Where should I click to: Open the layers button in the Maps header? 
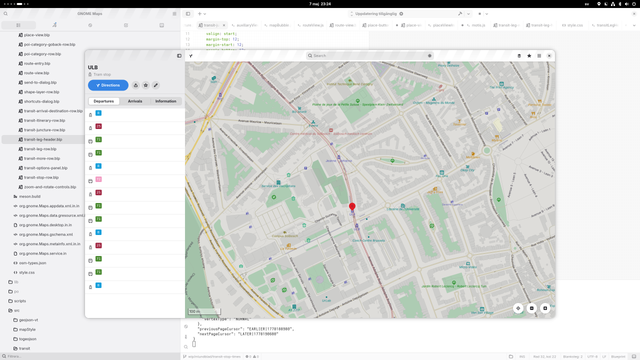coord(519,56)
